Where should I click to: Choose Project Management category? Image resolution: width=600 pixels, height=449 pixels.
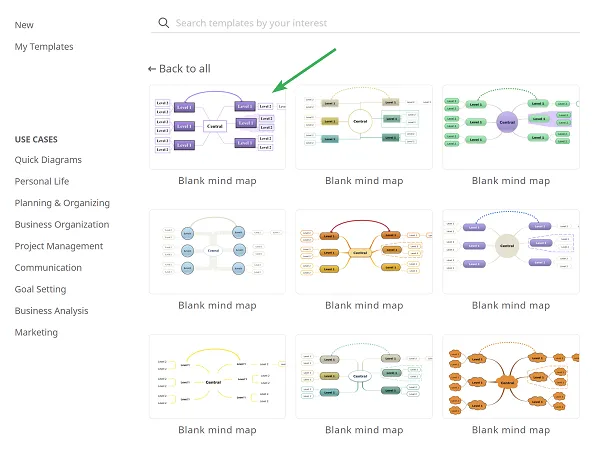59,246
